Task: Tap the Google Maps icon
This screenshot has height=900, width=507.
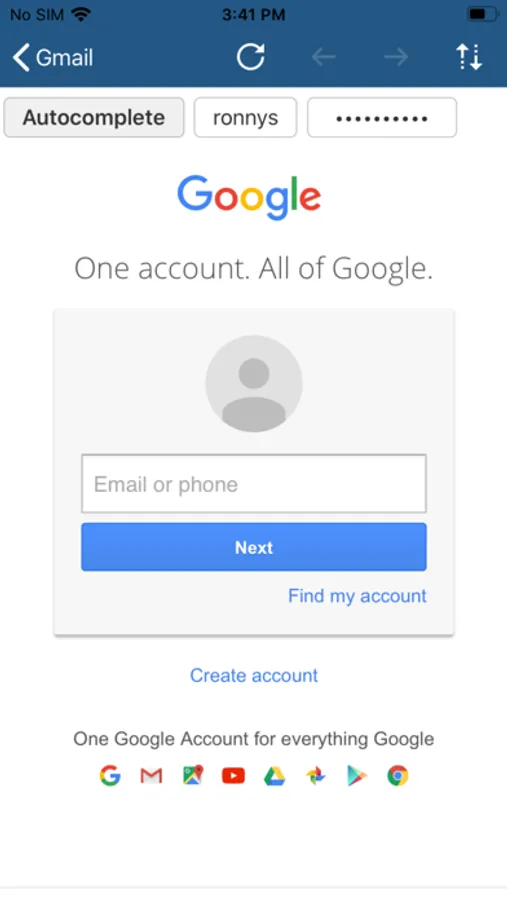Action: [x=193, y=775]
